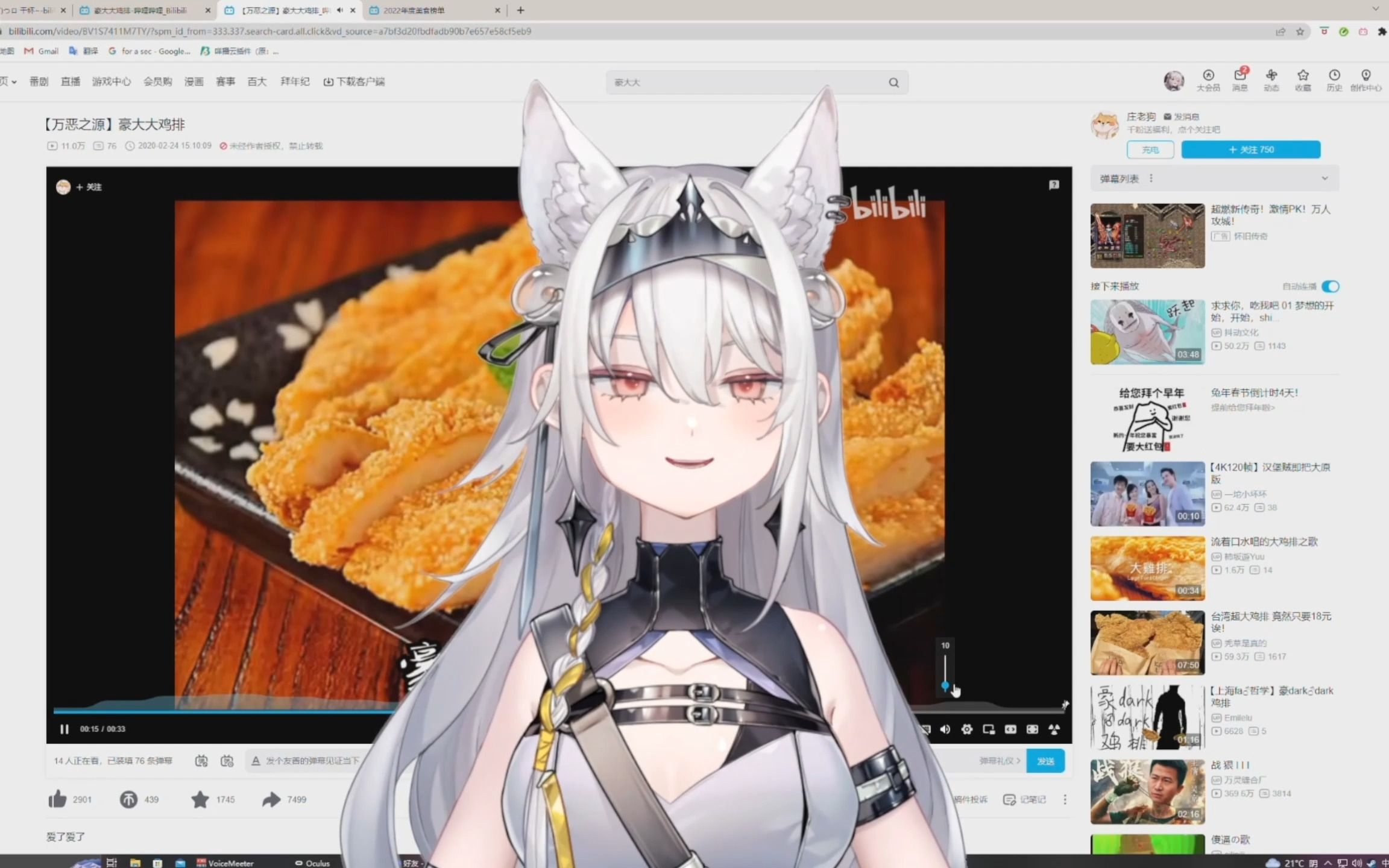
Task: Select 游戏中心 in navigation bar
Action: (112, 81)
